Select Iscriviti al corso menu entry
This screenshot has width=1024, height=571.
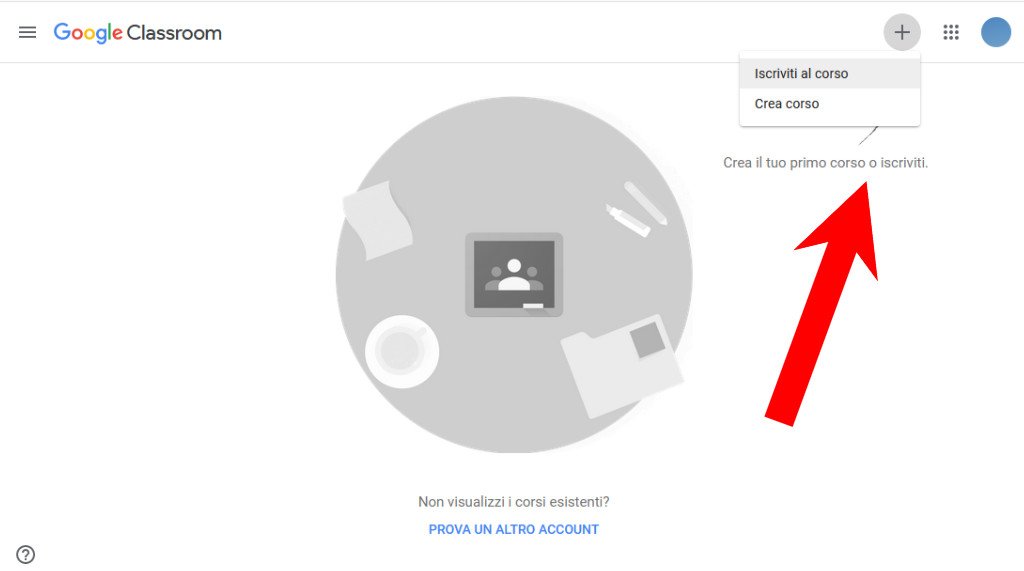pyautogui.click(x=829, y=74)
